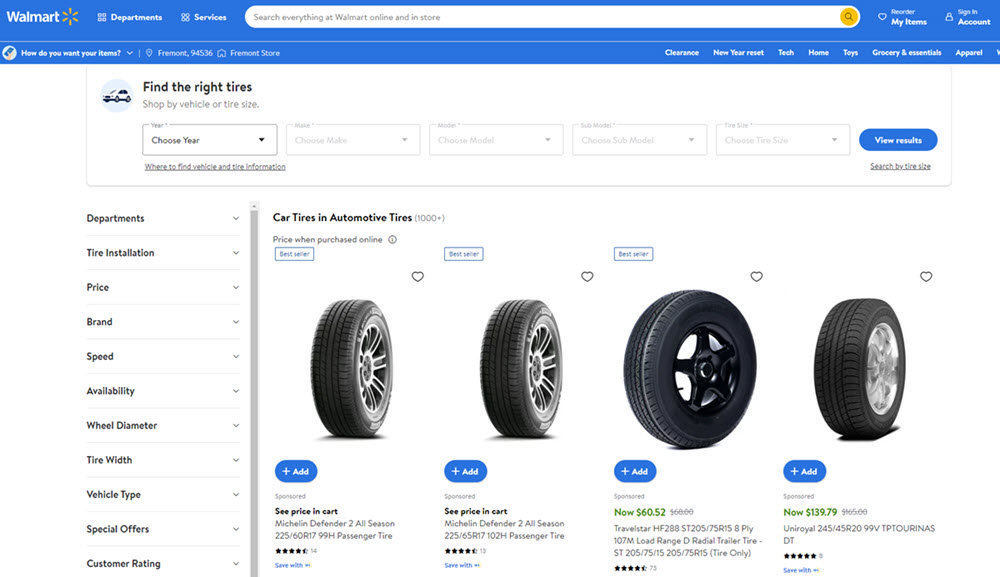Open Where to find vehicle and tire information
The height and width of the screenshot is (577, 1001).
pos(217,165)
